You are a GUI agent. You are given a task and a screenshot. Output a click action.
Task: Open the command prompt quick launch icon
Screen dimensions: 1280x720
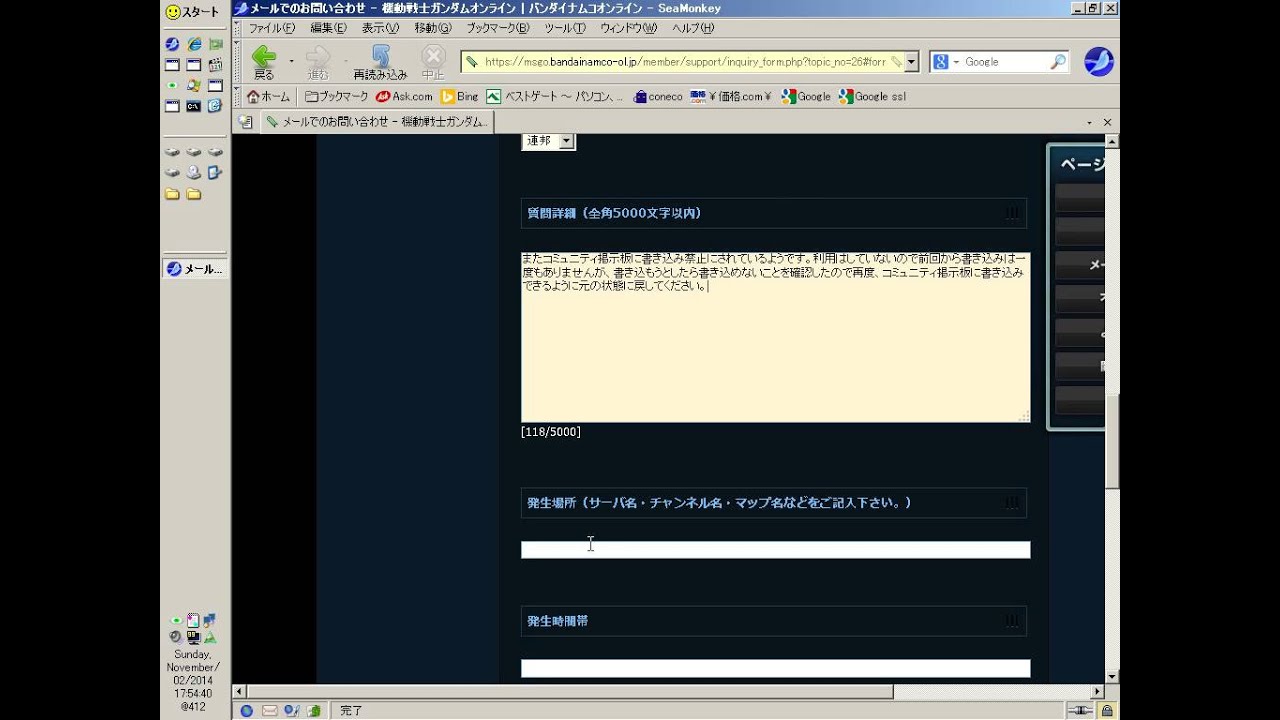pos(194,106)
